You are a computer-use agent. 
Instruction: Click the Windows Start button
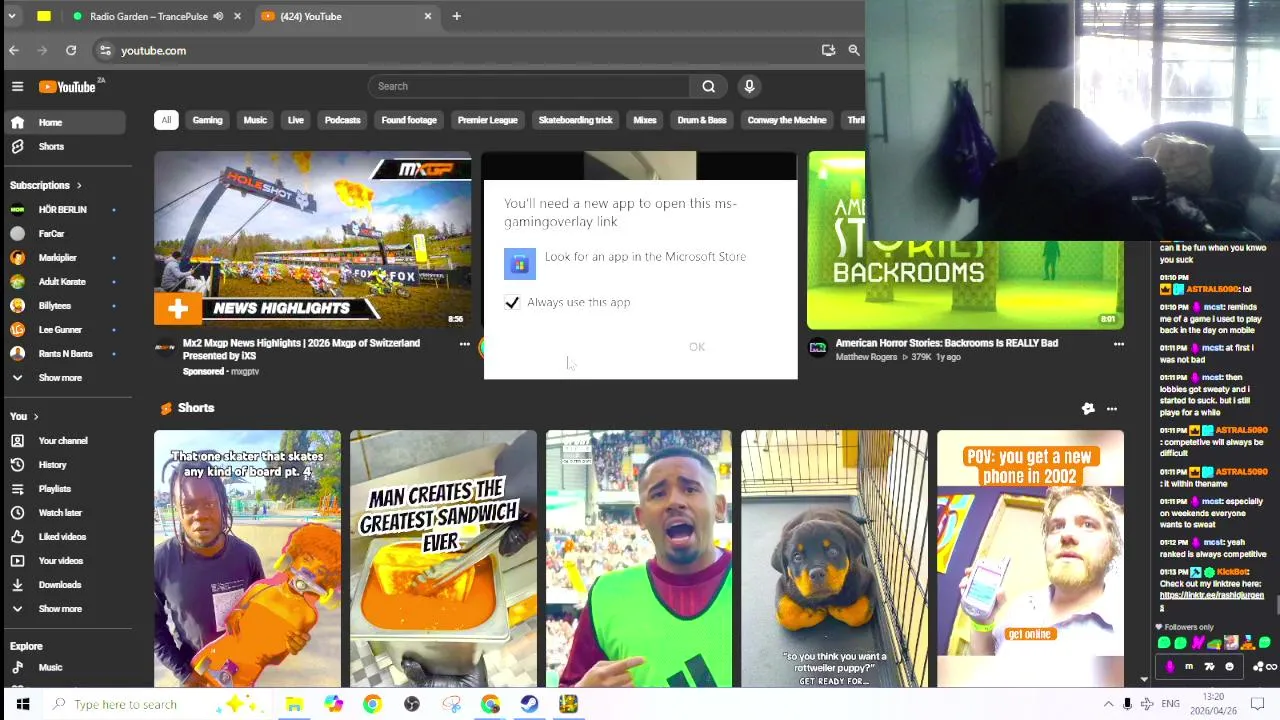[x=22, y=704]
